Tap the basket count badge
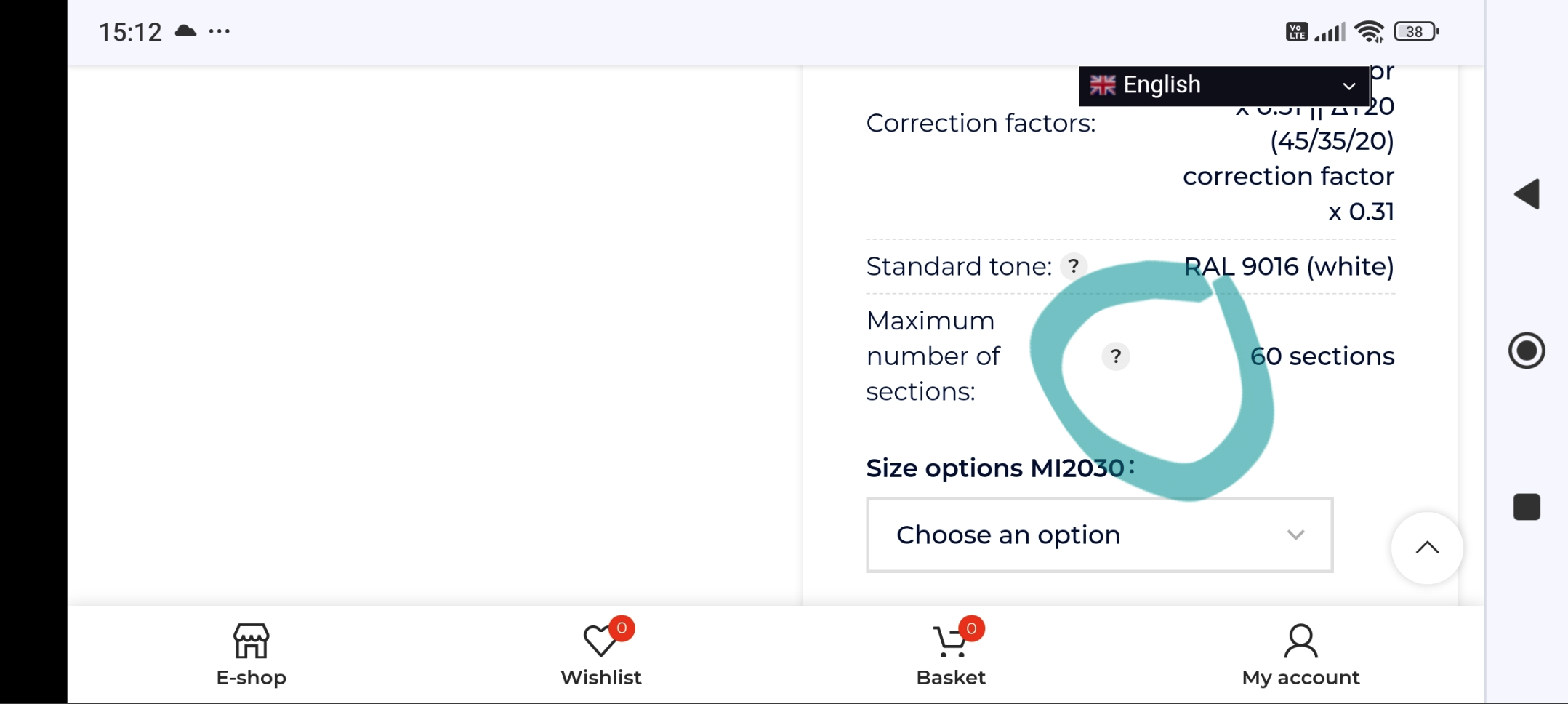 point(971,628)
